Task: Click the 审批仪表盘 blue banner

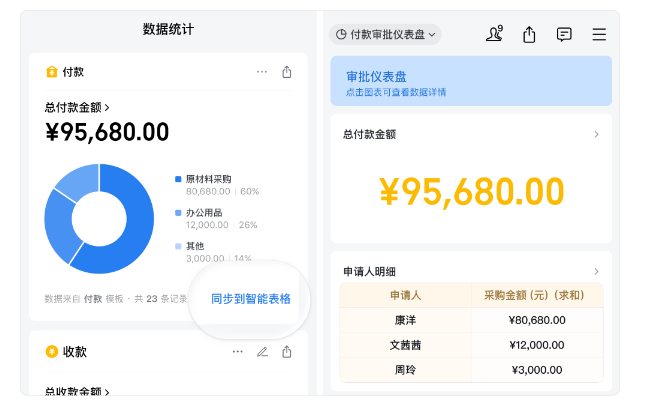Action: point(471,81)
